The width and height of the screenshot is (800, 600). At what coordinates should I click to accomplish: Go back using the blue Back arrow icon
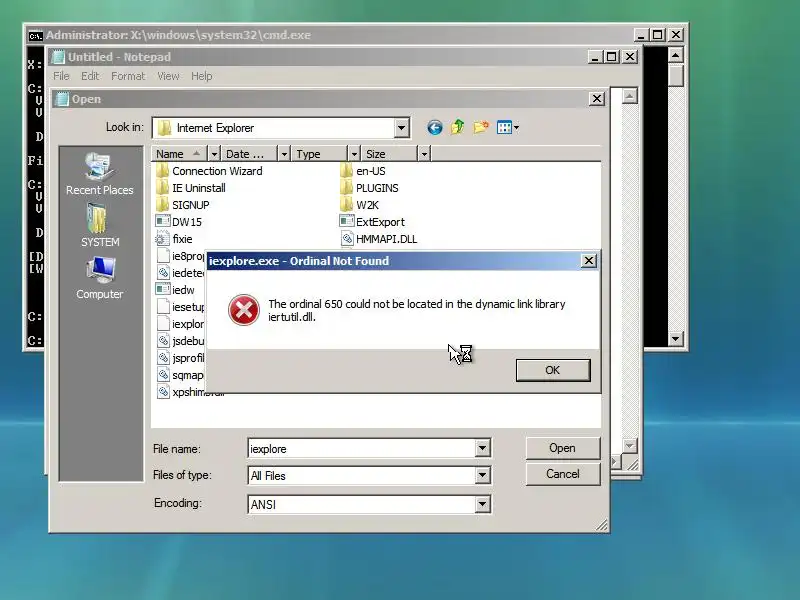pyautogui.click(x=435, y=128)
